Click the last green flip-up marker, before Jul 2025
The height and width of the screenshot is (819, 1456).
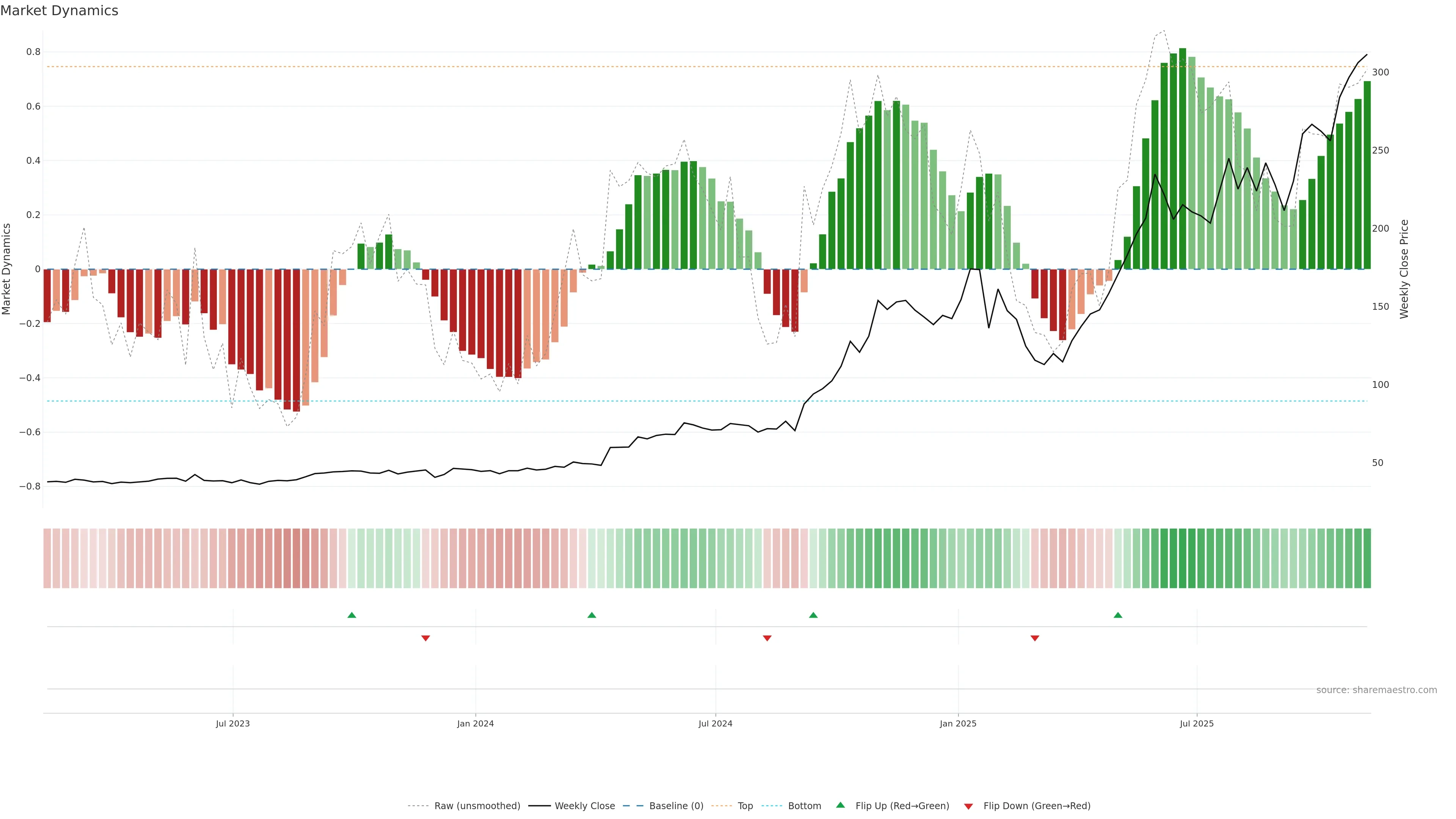coord(1118,615)
